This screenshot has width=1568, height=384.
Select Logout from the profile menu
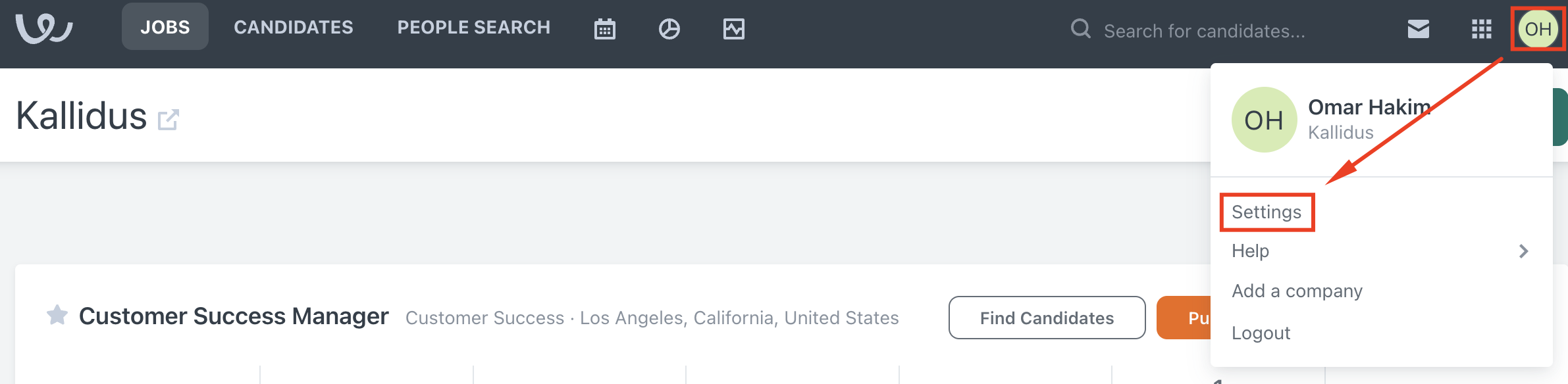click(1261, 333)
